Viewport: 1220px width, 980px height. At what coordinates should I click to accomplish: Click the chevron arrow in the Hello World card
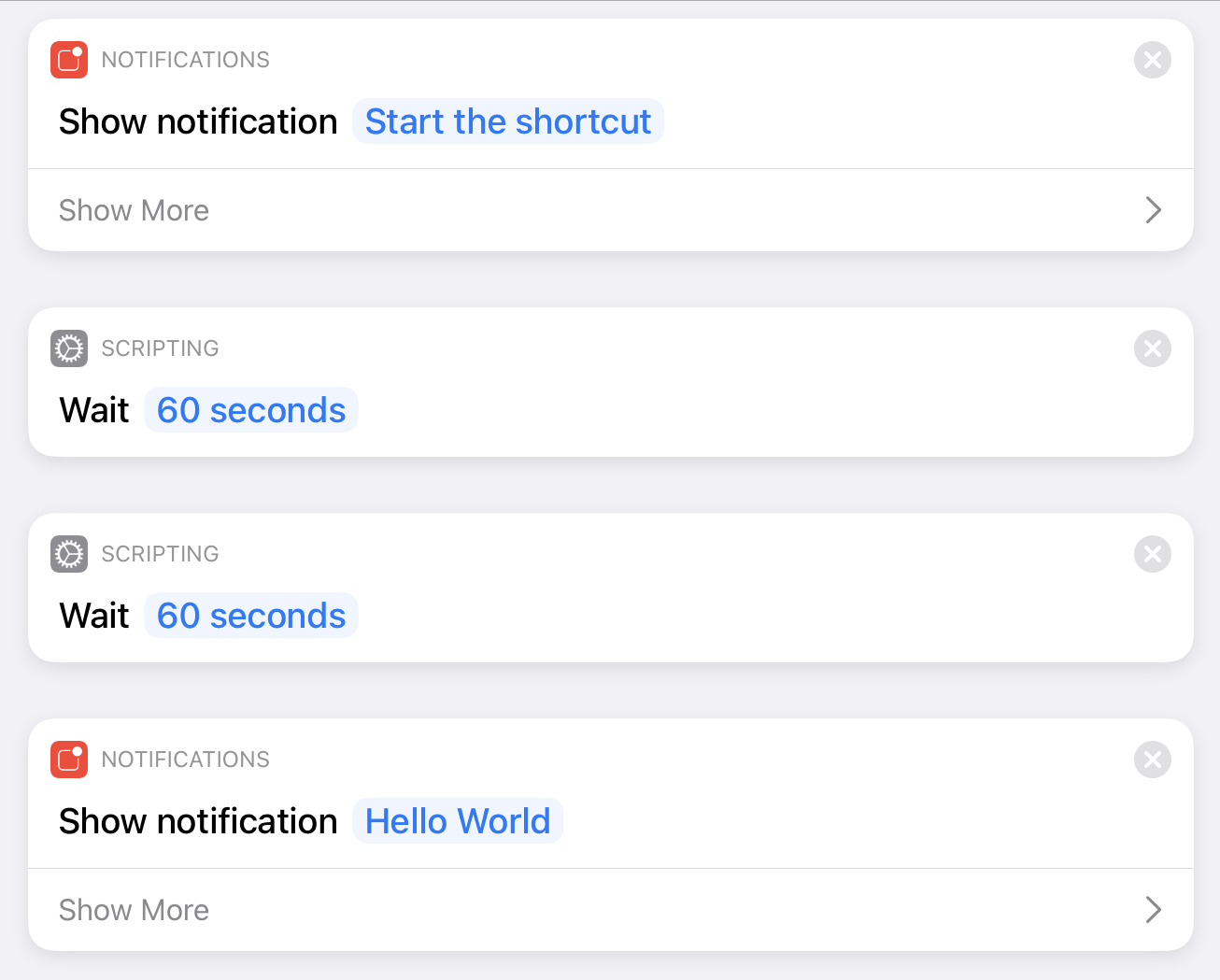1153,910
